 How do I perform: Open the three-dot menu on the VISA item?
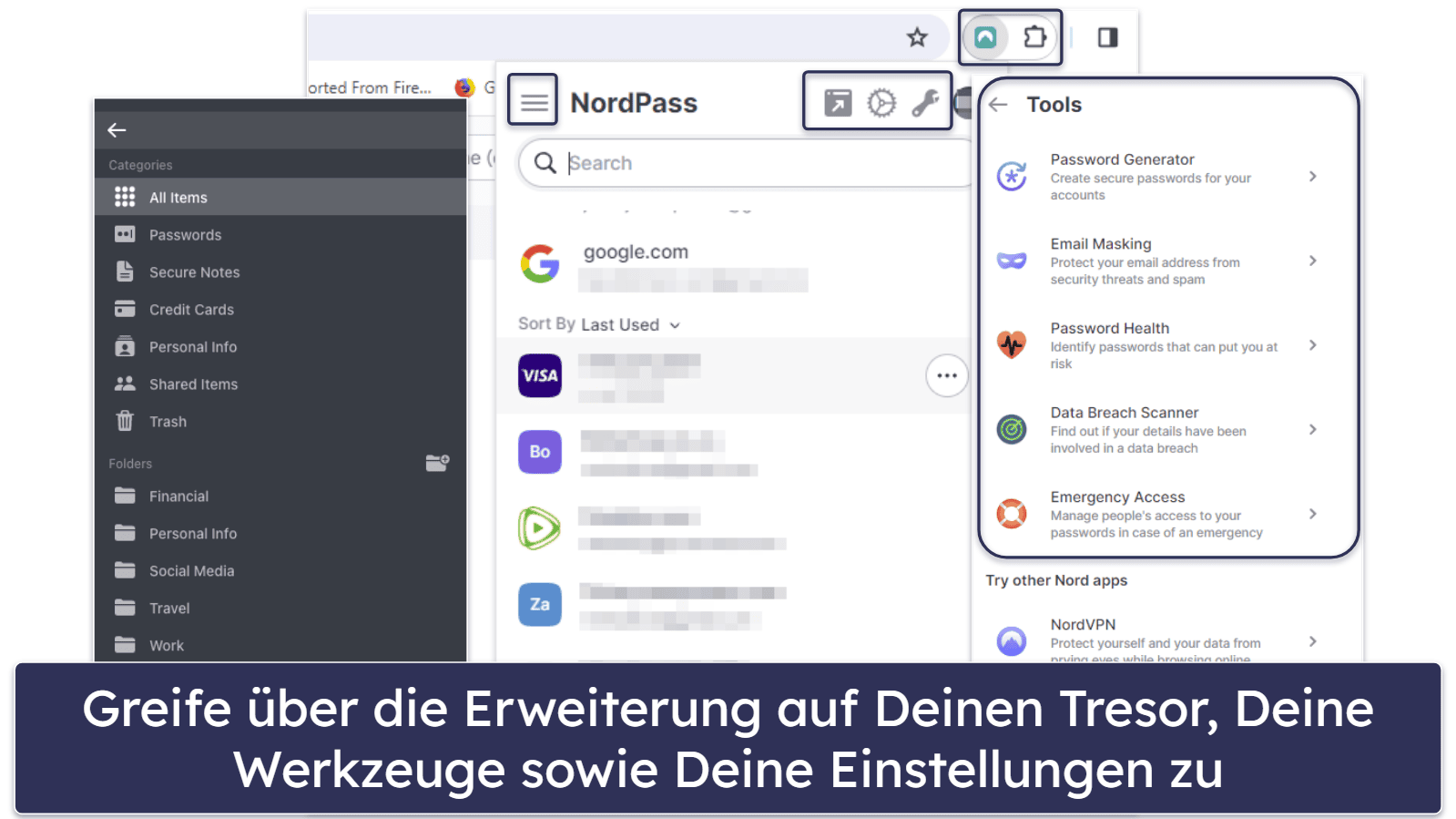947,375
